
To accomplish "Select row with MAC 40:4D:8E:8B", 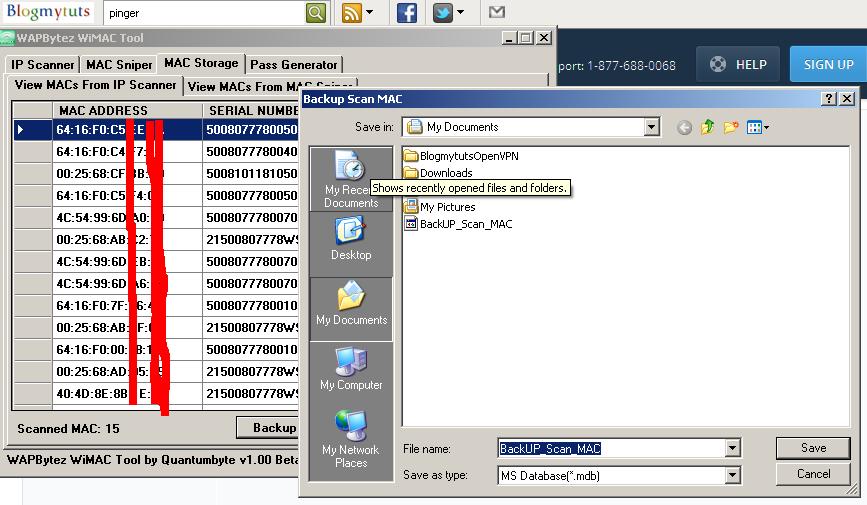I will 156,394.
